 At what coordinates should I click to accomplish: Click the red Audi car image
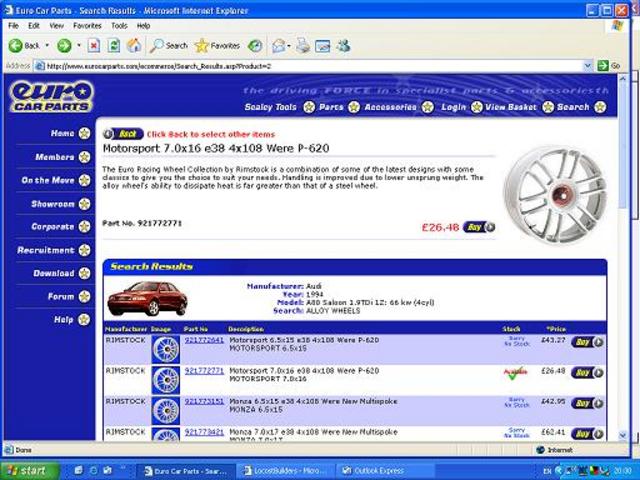(147, 299)
